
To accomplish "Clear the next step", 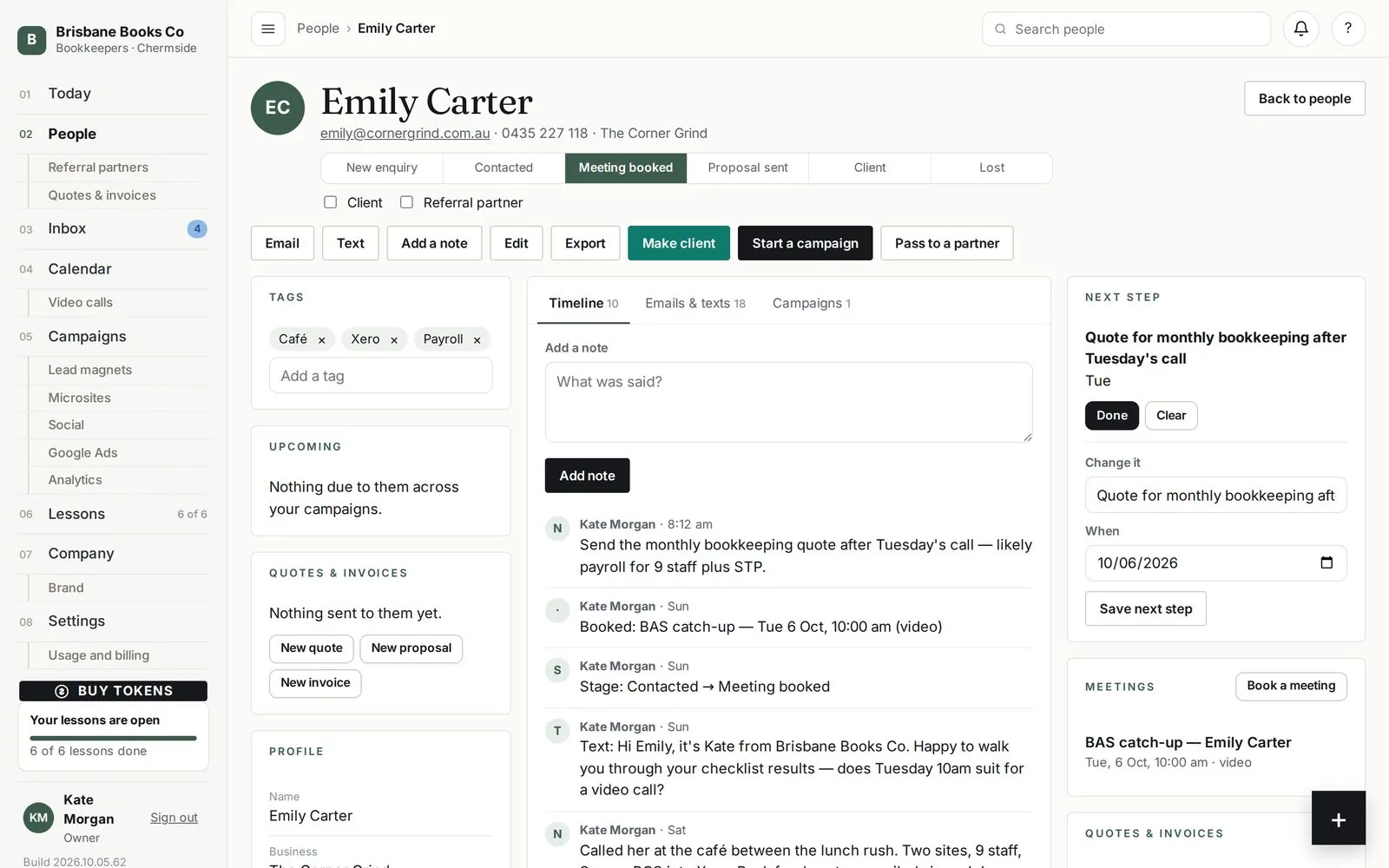I will coord(1171,416).
